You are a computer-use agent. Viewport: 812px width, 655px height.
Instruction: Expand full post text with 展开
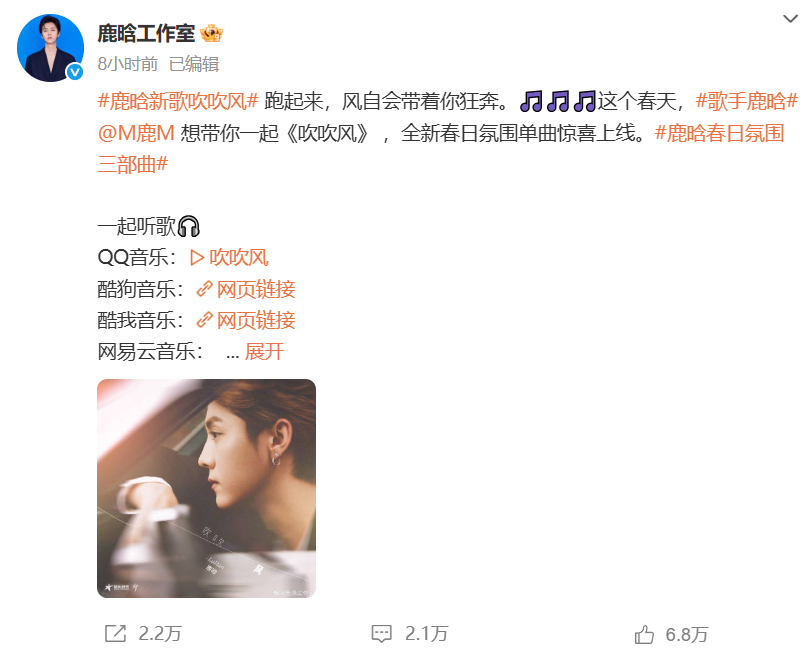(265, 352)
